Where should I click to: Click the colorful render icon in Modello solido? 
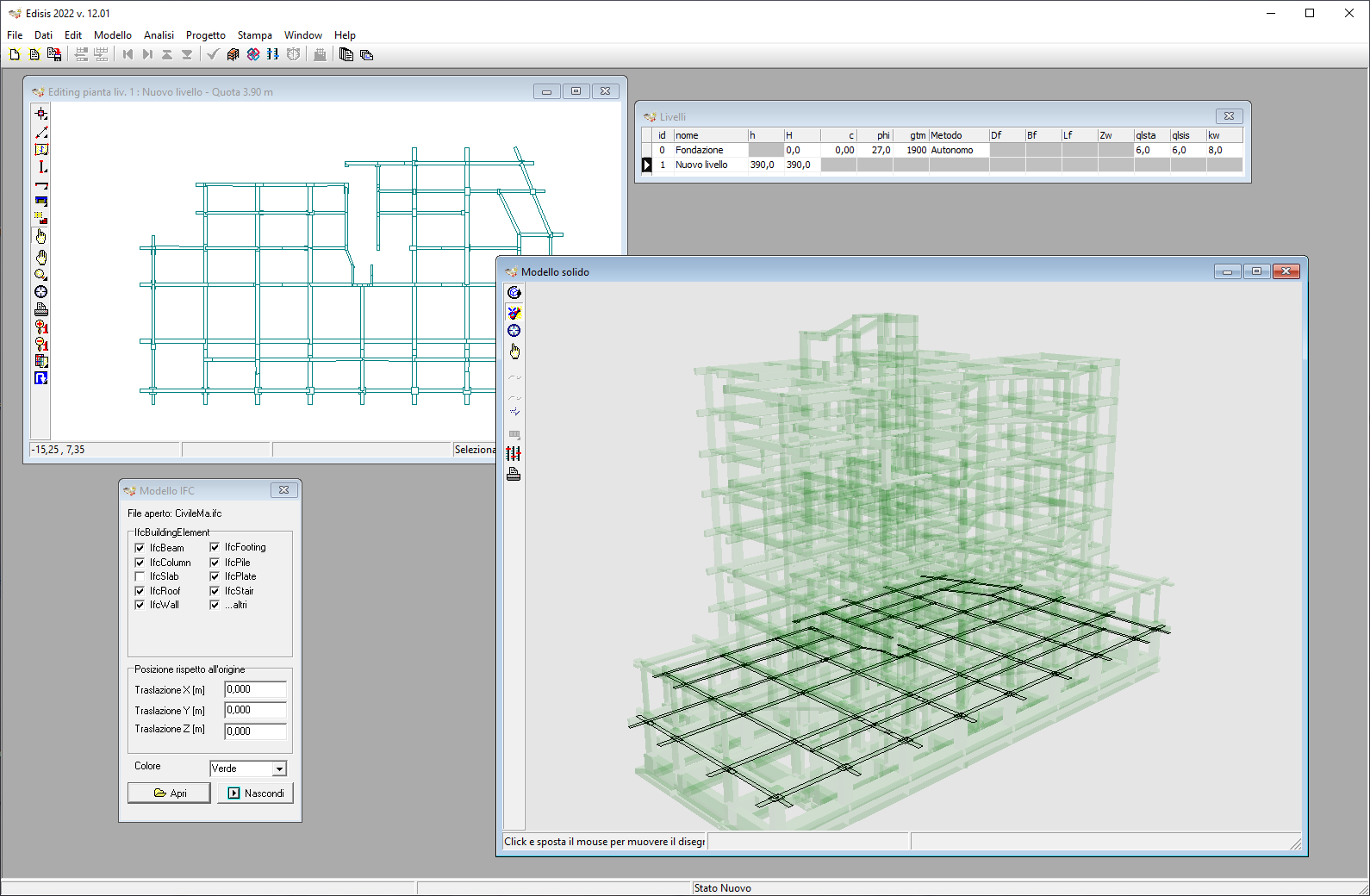[514, 313]
